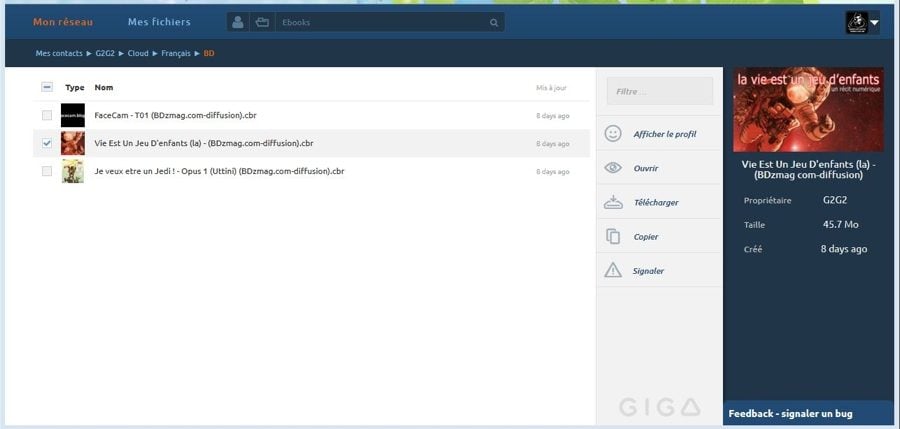Click the Signaler warning triangle icon
This screenshot has height=429, width=900.
tap(613, 270)
